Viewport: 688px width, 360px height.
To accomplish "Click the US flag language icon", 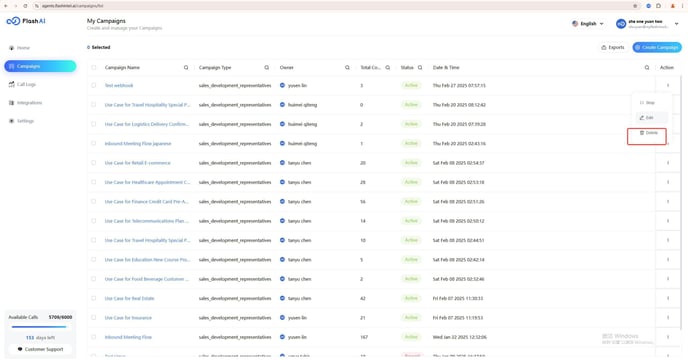I will point(575,24).
